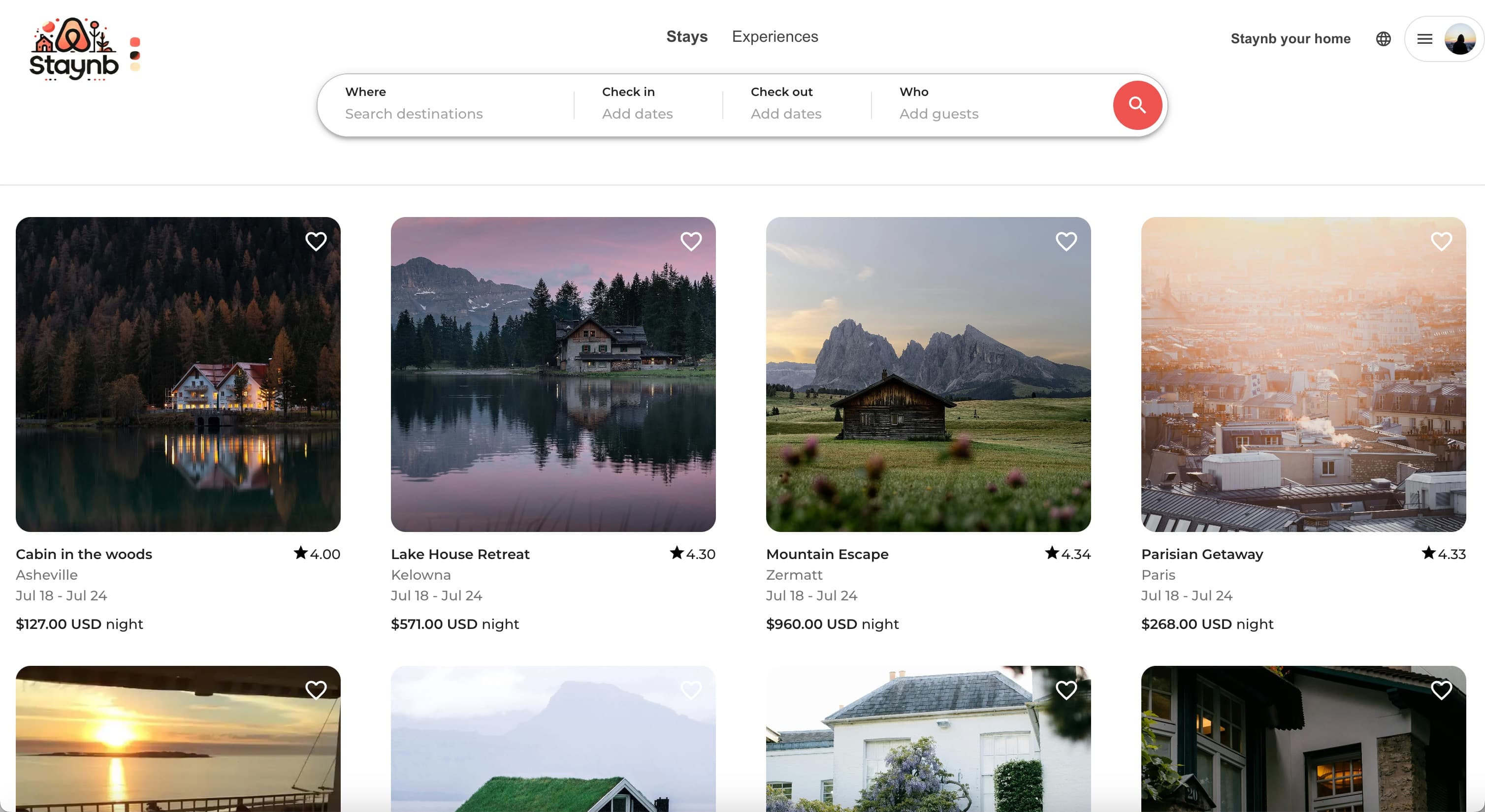Favorite the sunset view listing
1485x812 pixels.
[x=315, y=690]
